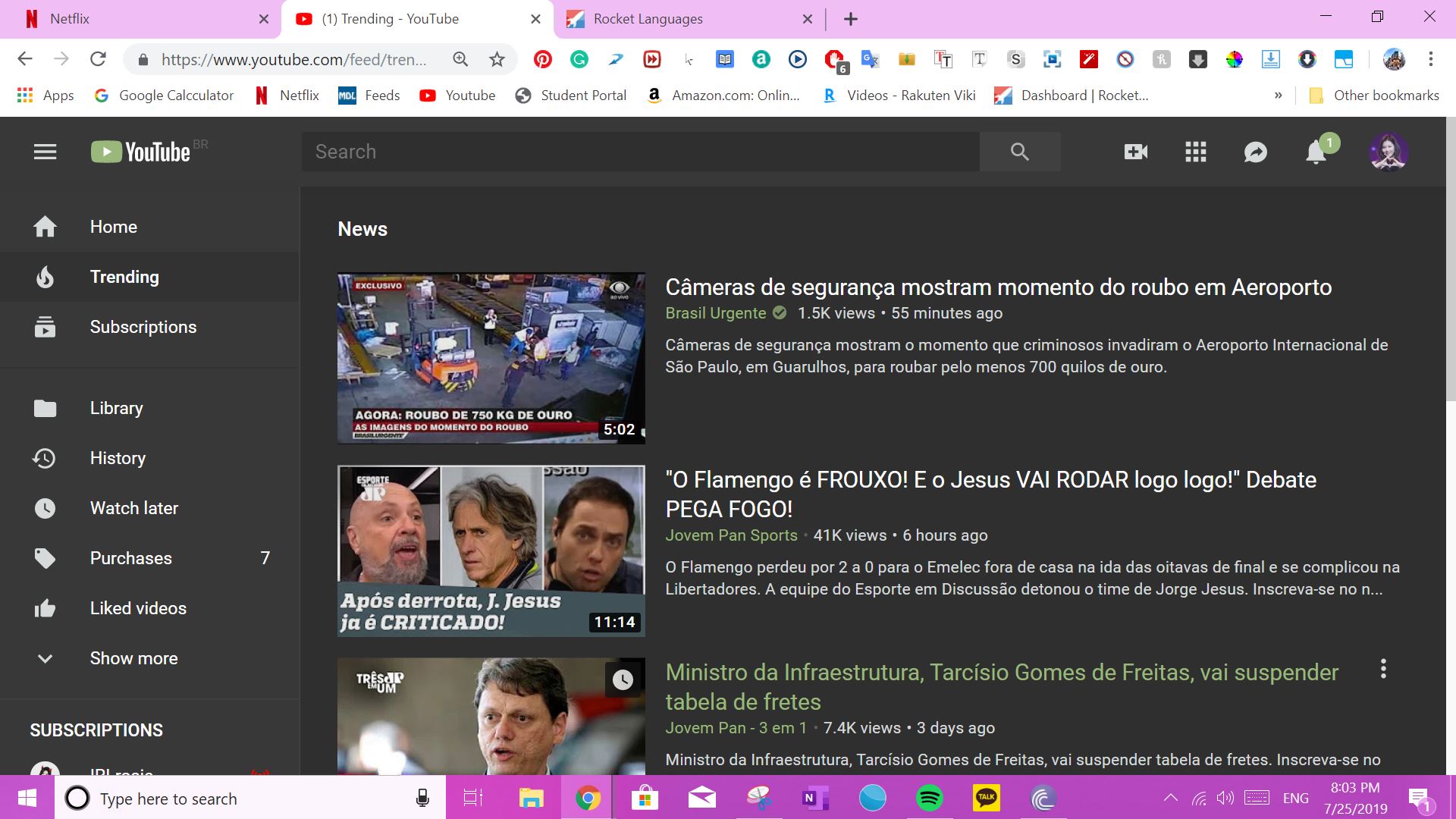
Task: Open the Apps bookmarks shortcut
Action: tap(45, 96)
